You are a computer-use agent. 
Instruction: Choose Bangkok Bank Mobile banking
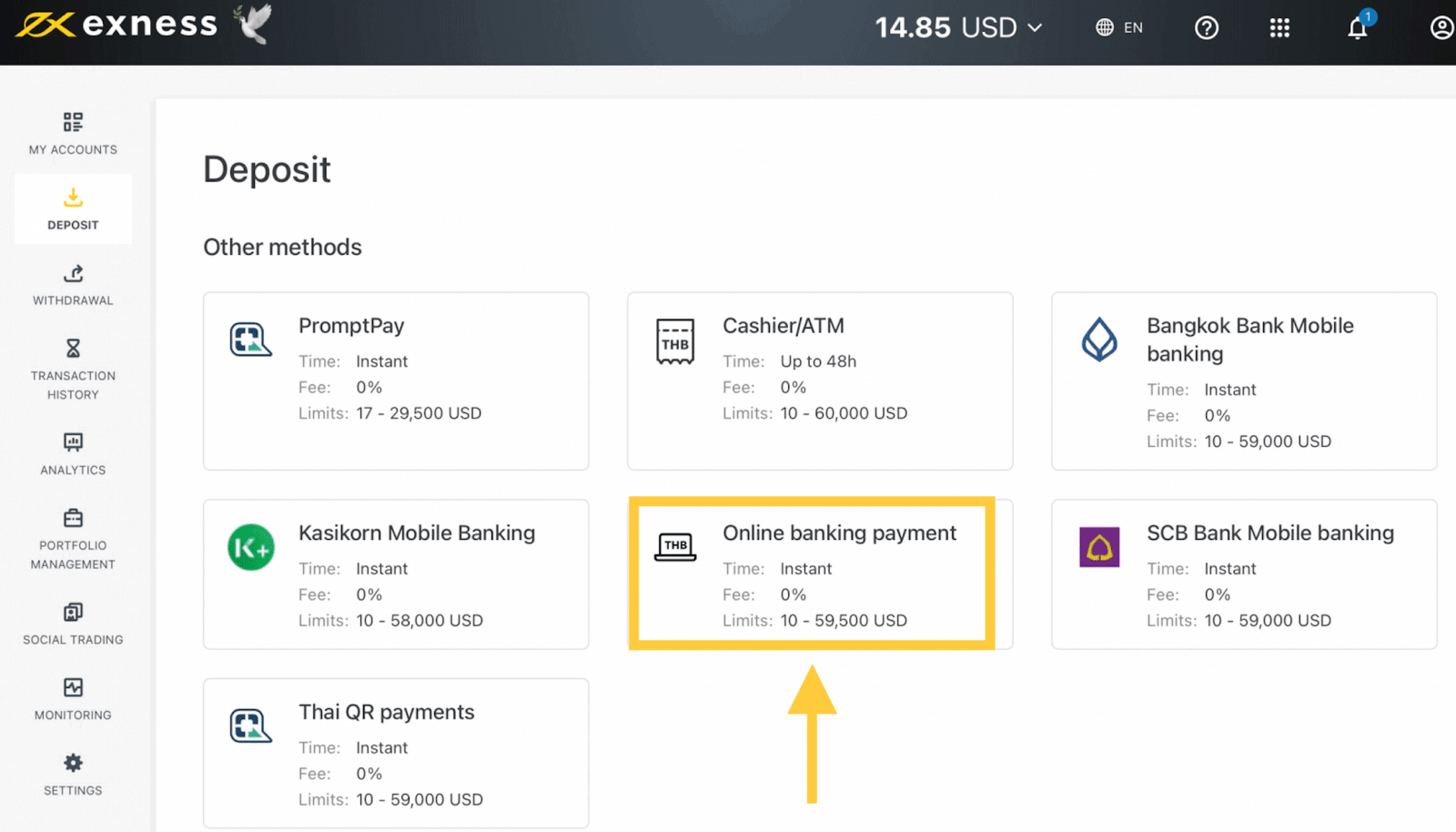coord(1244,380)
